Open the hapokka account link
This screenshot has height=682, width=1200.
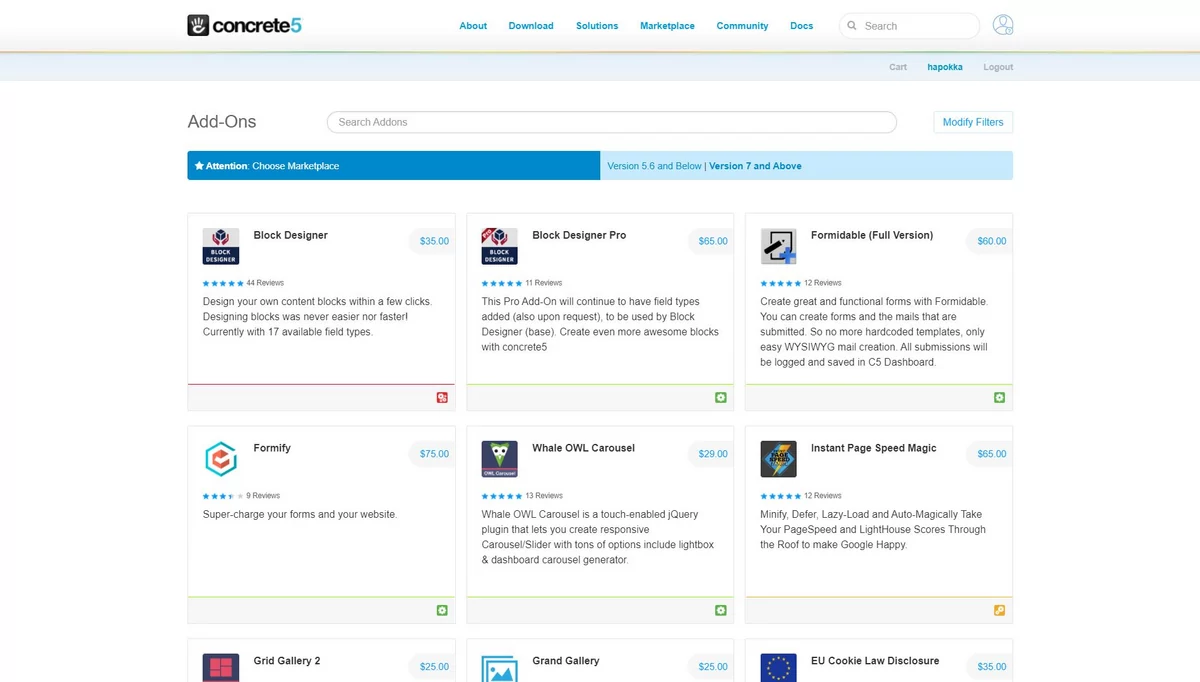pyautogui.click(x=945, y=67)
